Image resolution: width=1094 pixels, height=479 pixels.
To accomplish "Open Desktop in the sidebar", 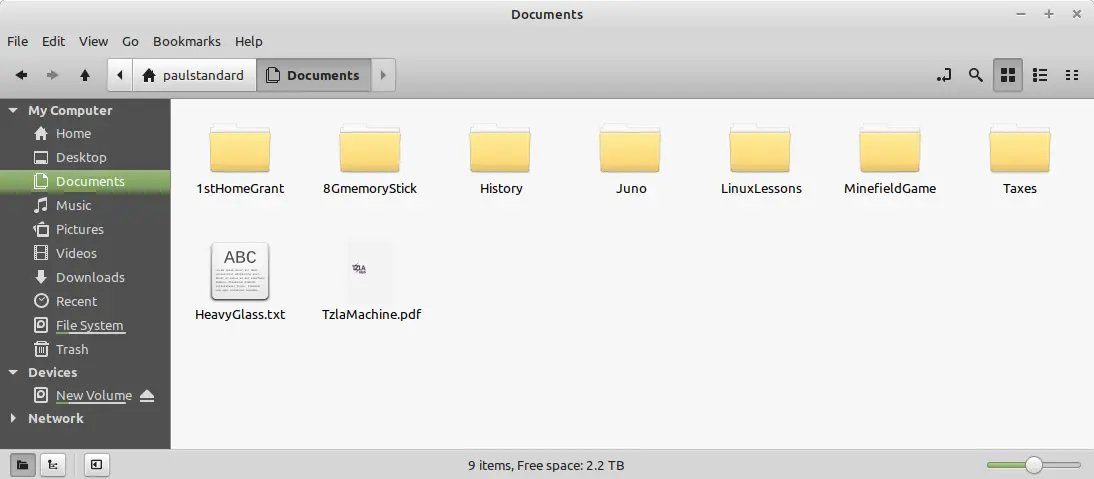I will (x=85, y=158).
